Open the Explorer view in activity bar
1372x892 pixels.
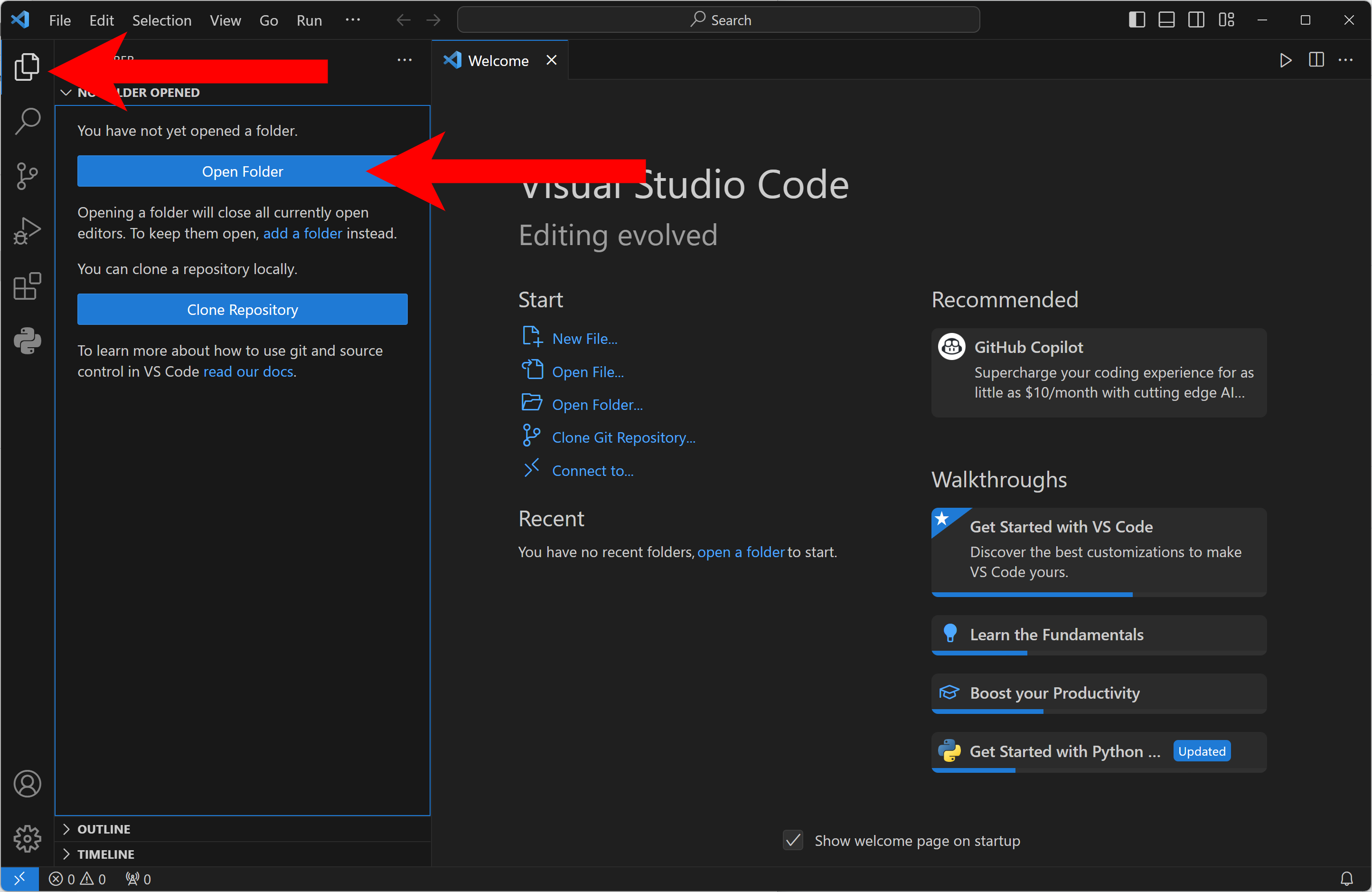coord(27,66)
